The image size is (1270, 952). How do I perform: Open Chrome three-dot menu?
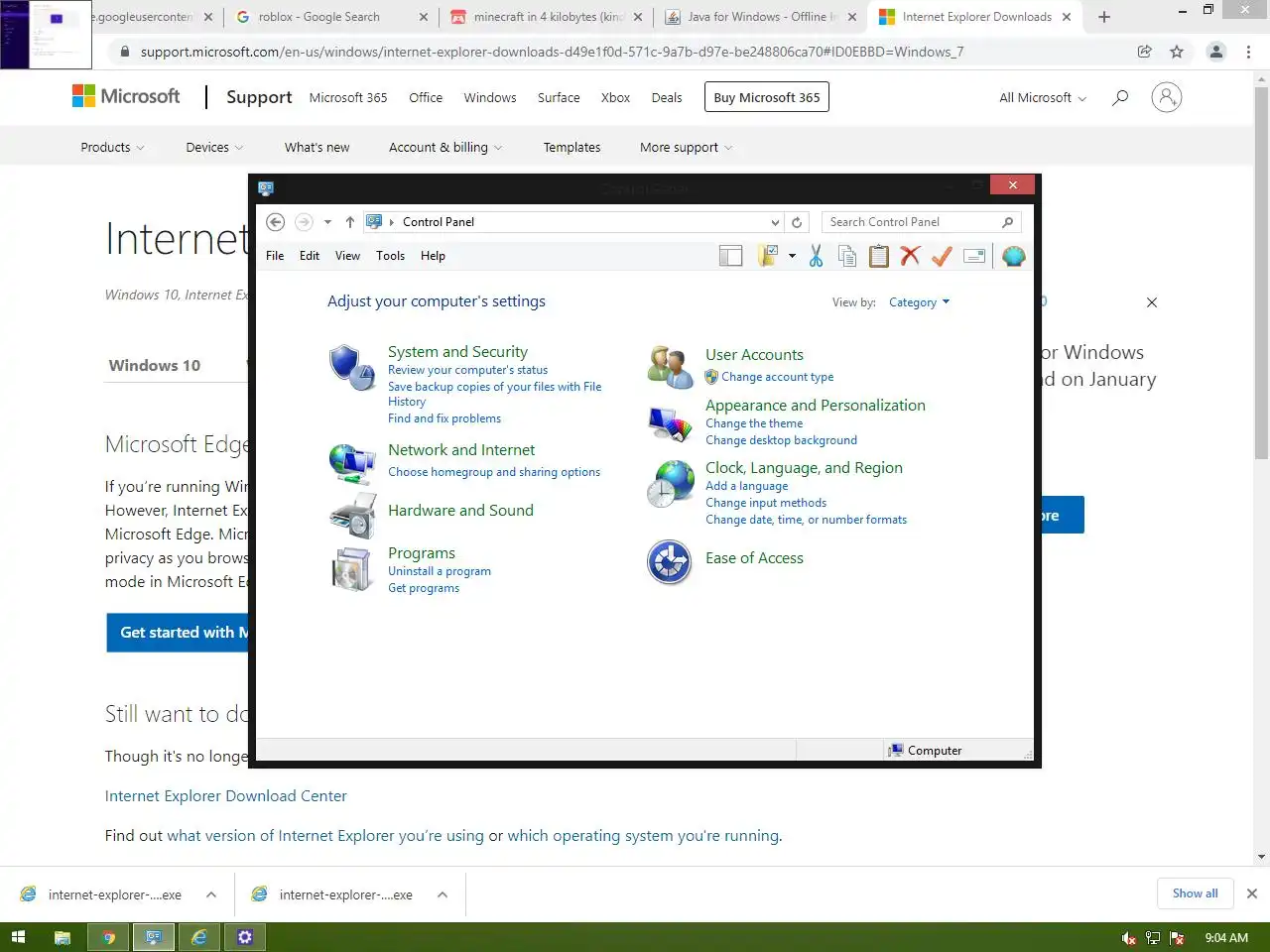(1248, 52)
